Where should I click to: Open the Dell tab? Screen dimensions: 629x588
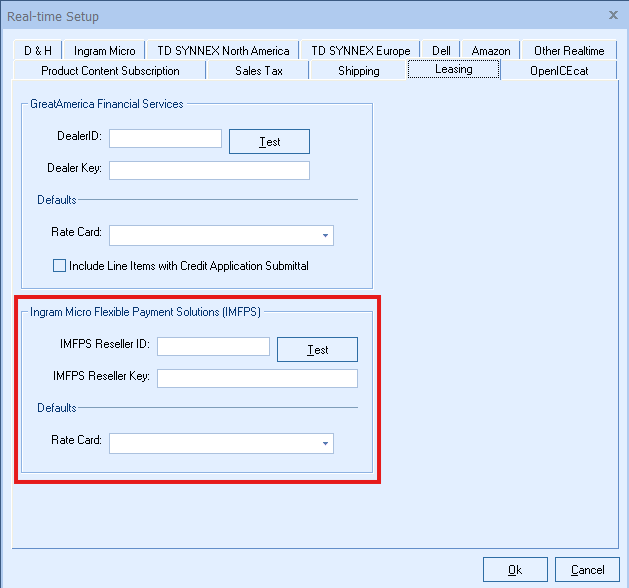[441, 51]
